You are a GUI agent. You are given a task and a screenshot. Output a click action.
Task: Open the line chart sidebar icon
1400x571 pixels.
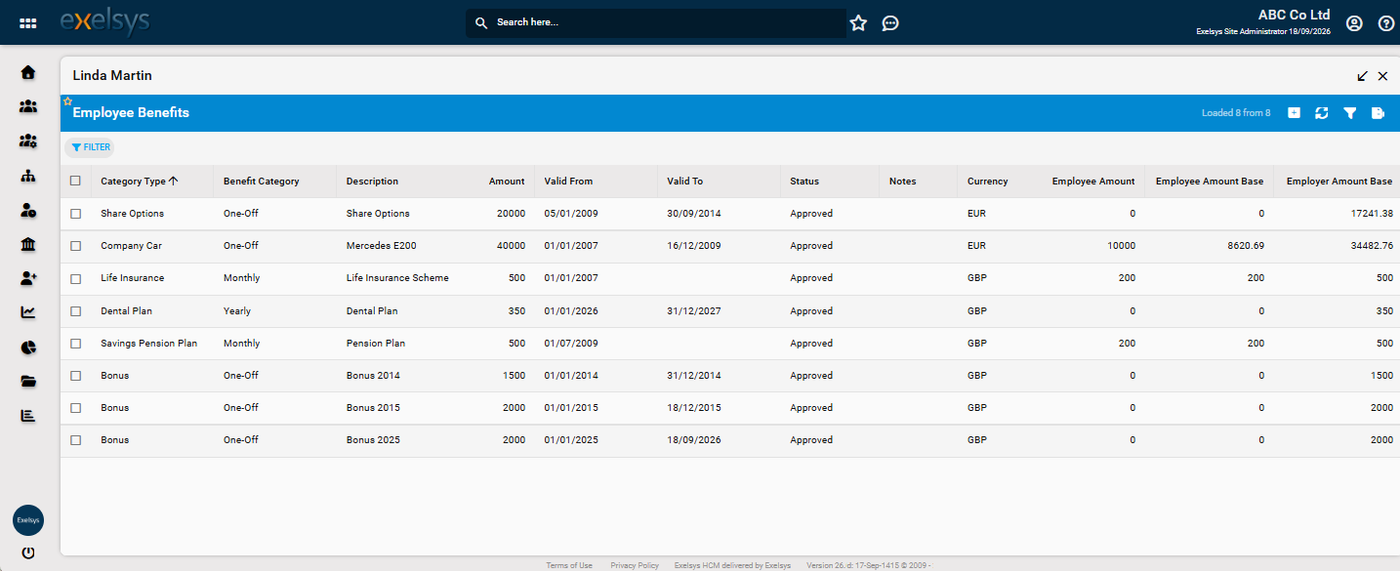[28, 313]
